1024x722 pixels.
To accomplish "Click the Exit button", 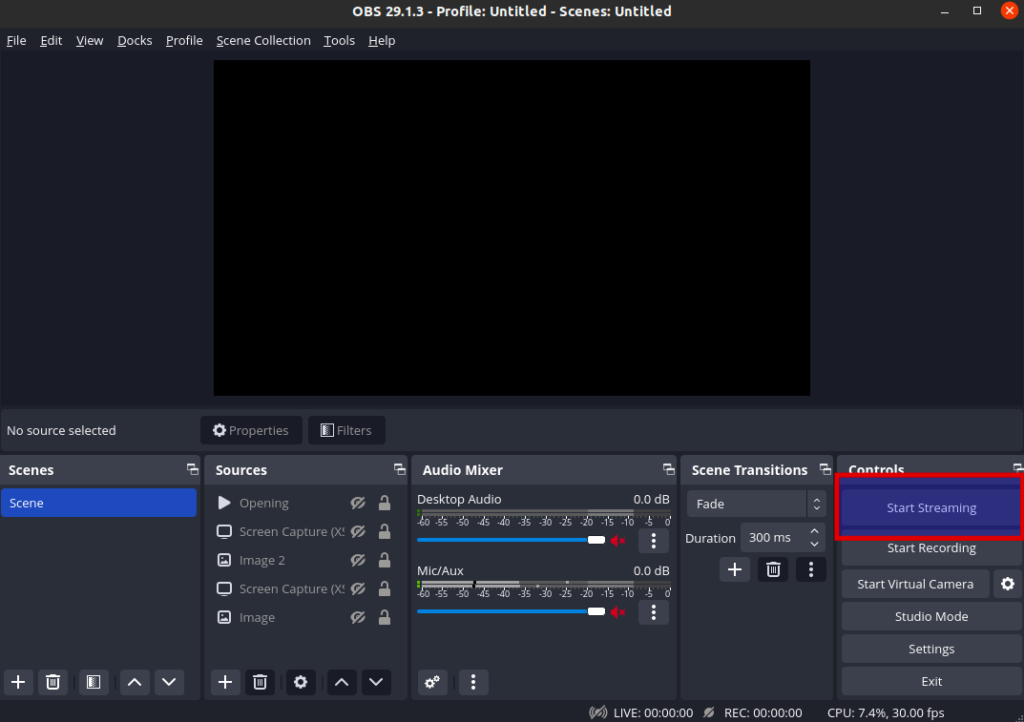I will [931, 681].
